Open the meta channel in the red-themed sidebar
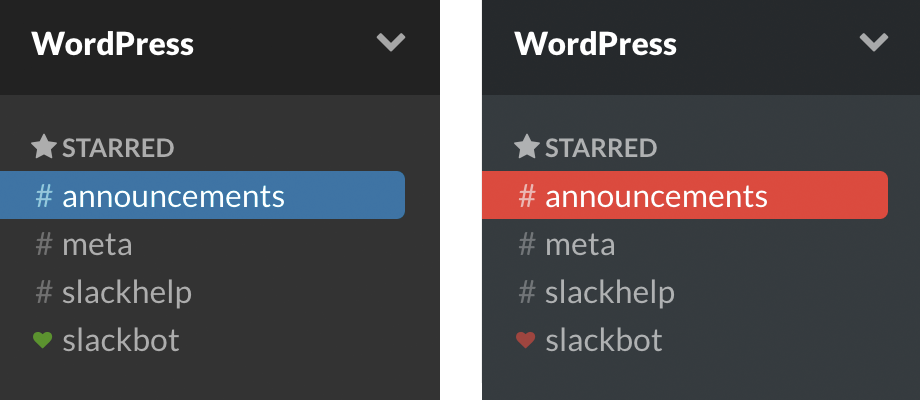 580,244
